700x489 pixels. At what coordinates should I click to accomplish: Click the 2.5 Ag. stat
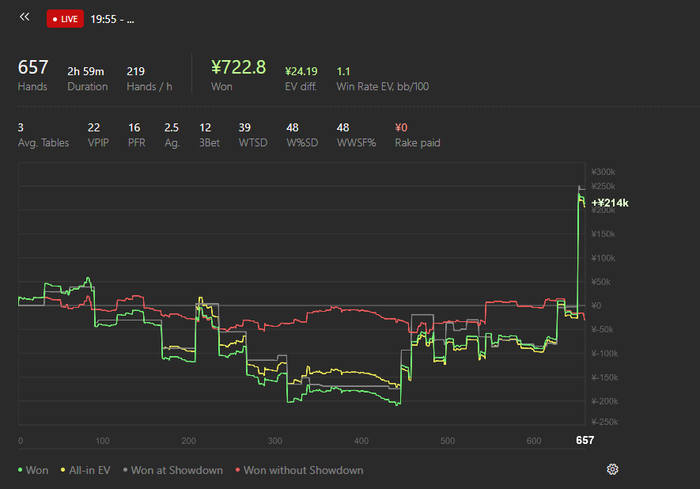pyautogui.click(x=172, y=135)
